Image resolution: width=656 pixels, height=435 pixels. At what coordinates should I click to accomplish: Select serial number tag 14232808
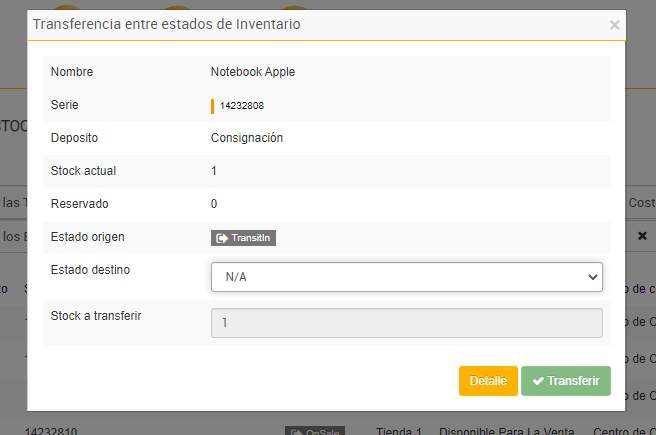tap(241, 105)
